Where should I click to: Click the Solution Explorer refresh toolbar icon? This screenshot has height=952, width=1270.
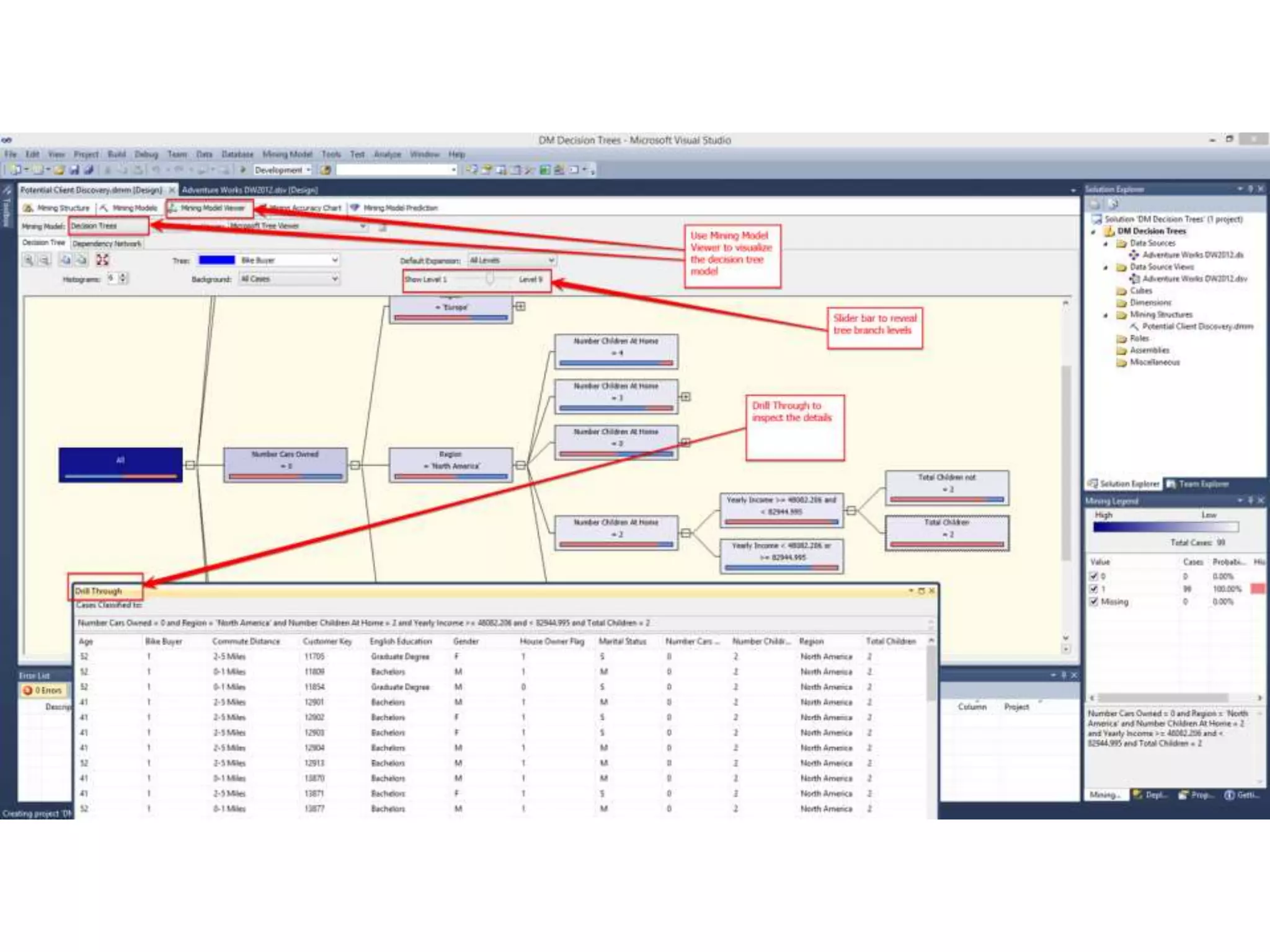click(1112, 204)
